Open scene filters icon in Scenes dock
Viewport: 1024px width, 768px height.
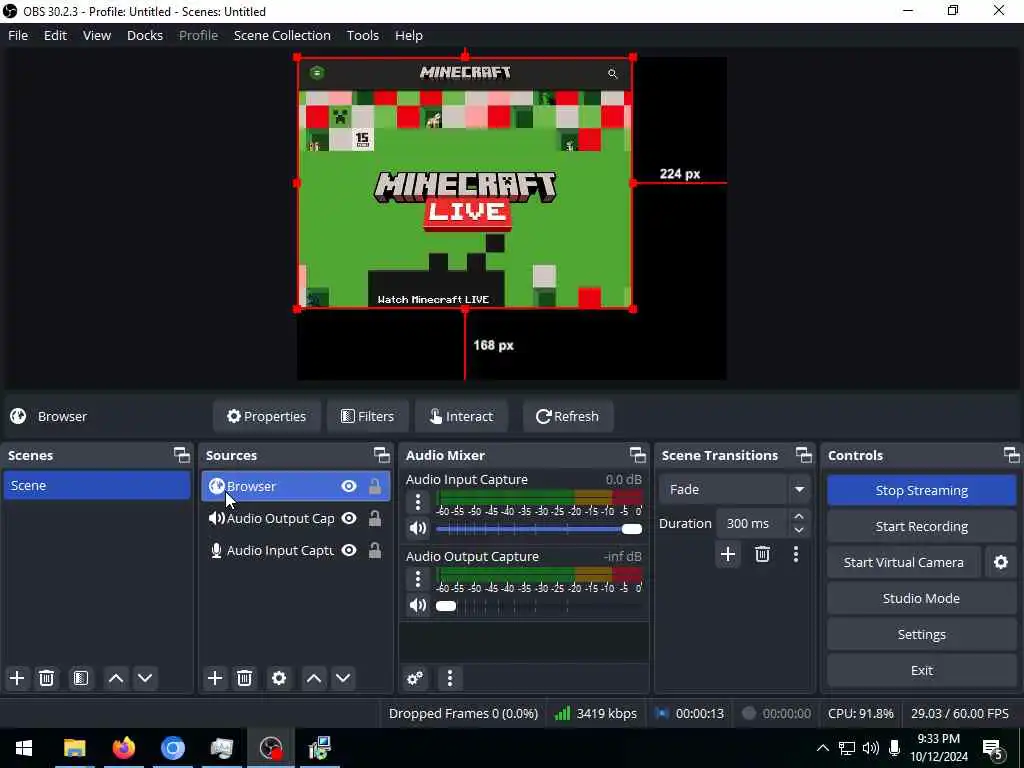80,678
